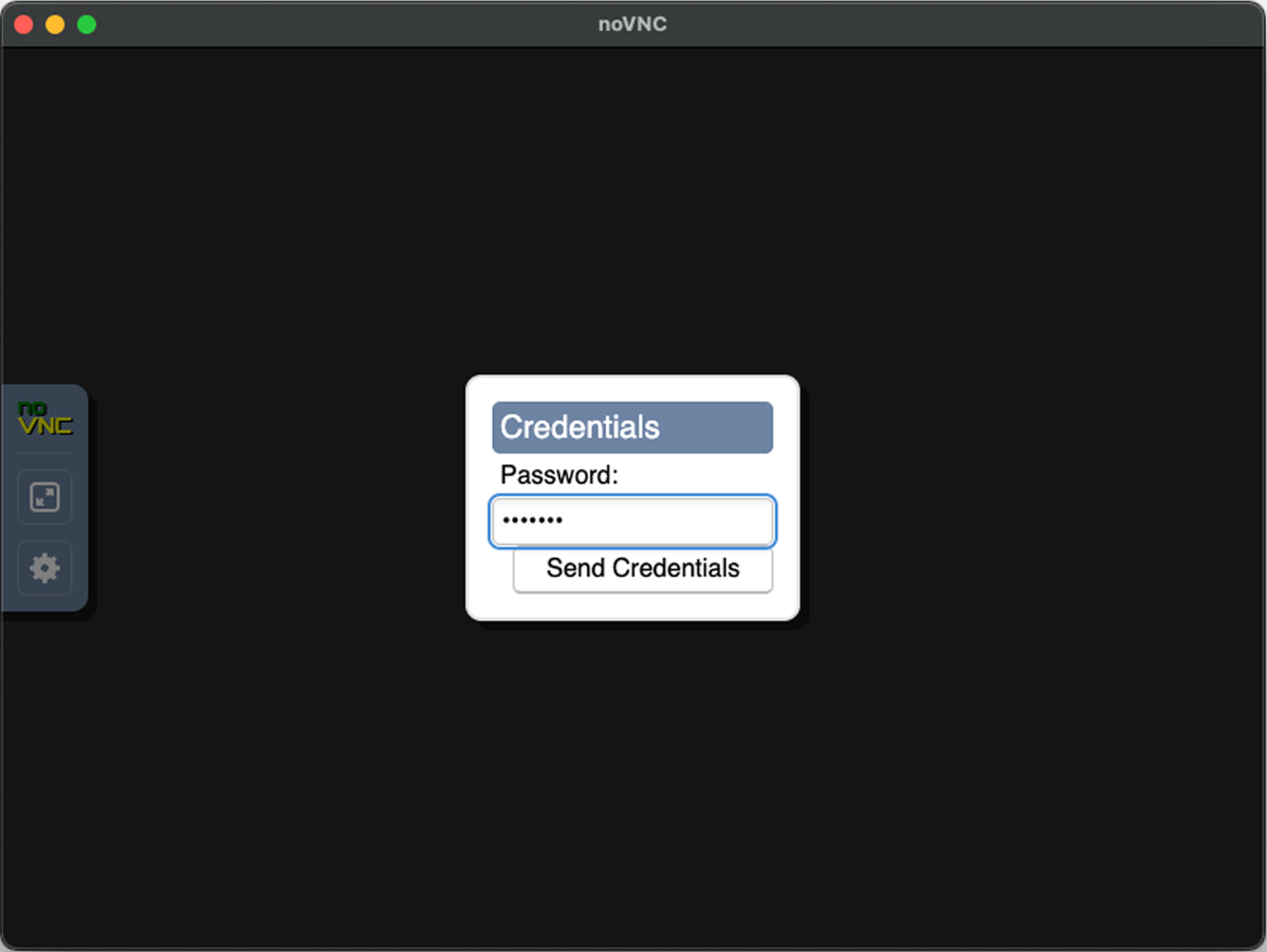
Task: Click the noVNC logo in the side panel
Action: click(x=45, y=419)
